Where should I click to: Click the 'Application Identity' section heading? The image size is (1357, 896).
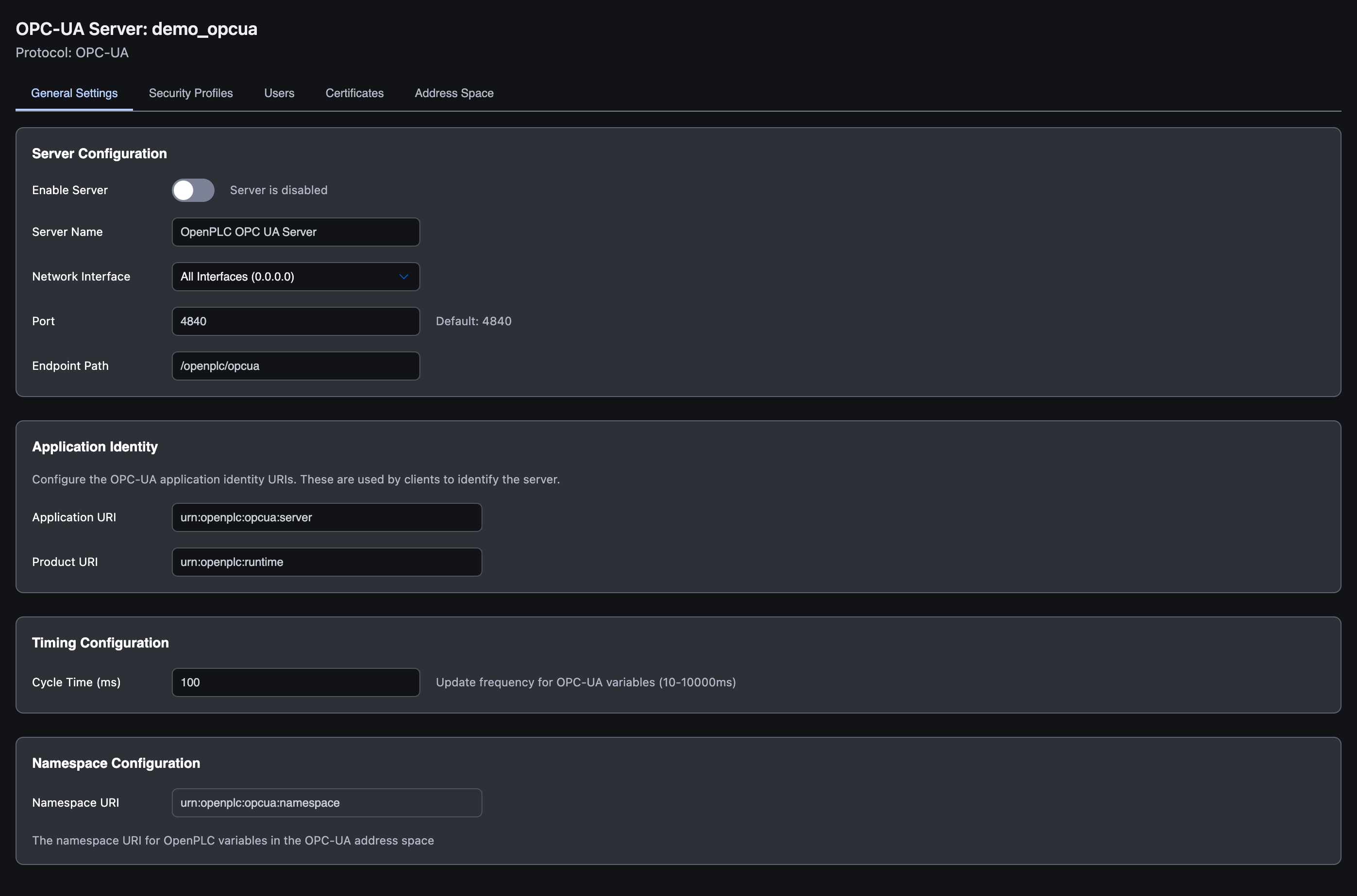coord(95,447)
